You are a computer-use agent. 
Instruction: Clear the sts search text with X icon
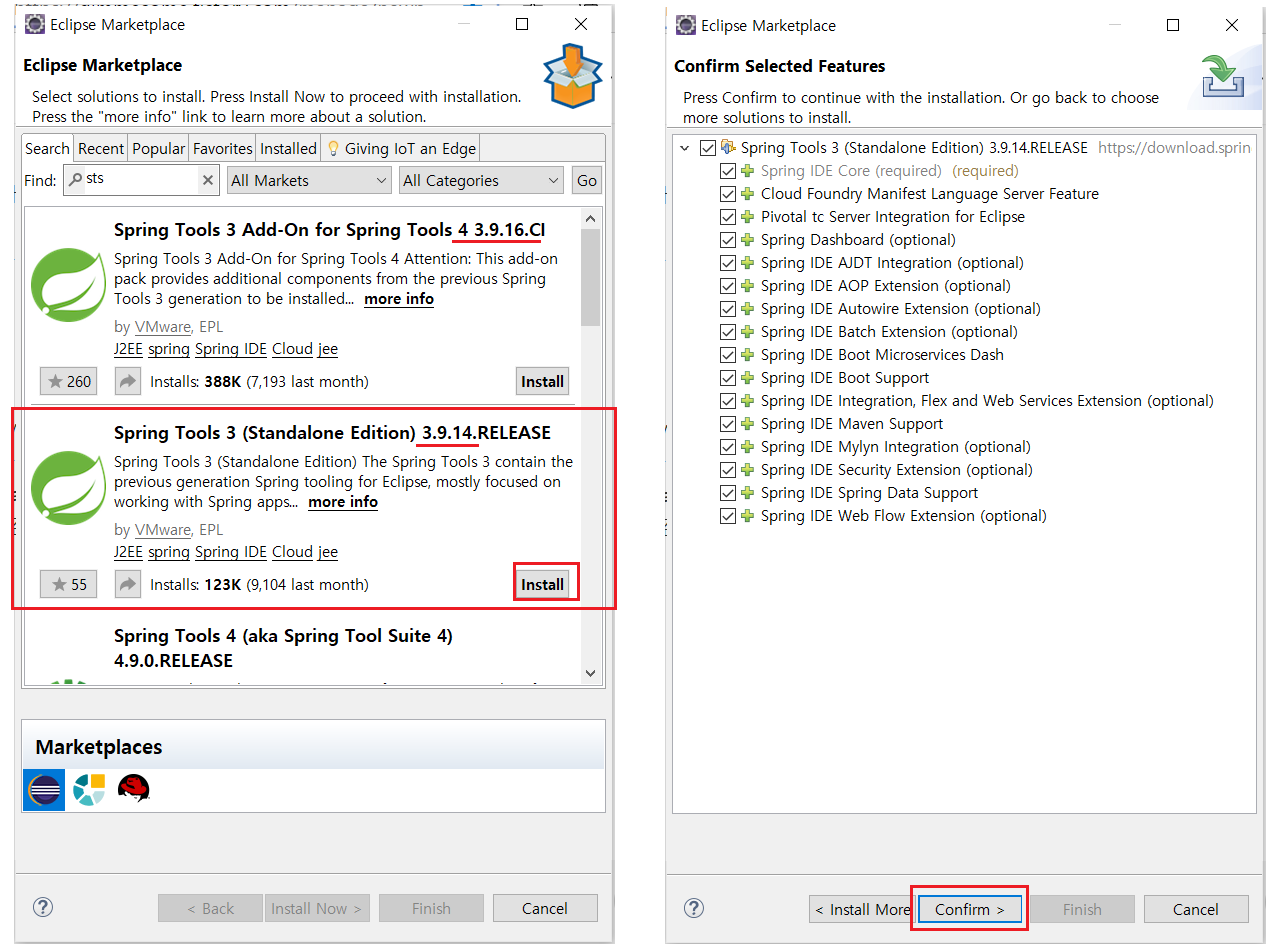[x=208, y=180]
